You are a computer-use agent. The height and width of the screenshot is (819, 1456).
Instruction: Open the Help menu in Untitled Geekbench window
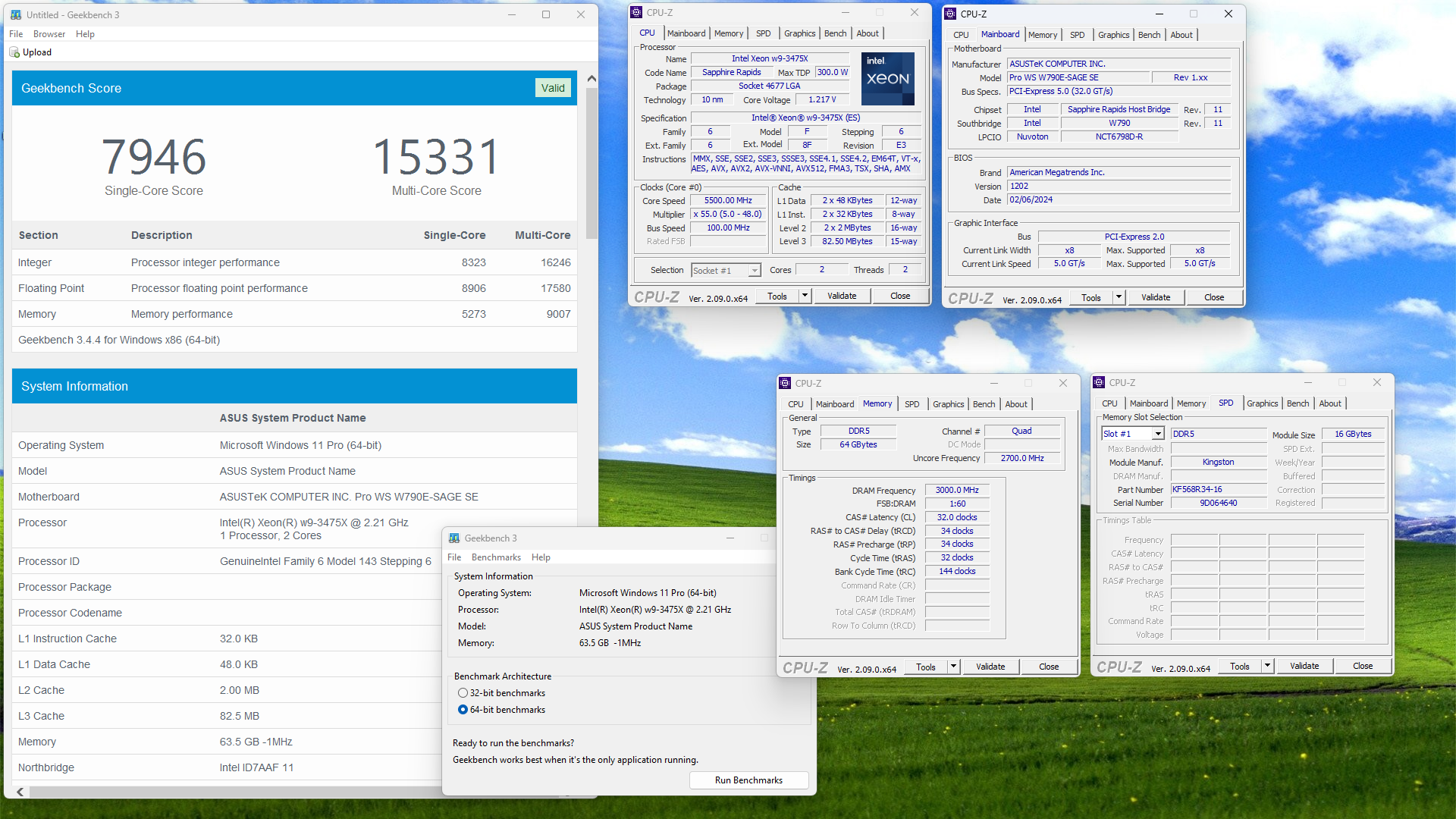85,34
